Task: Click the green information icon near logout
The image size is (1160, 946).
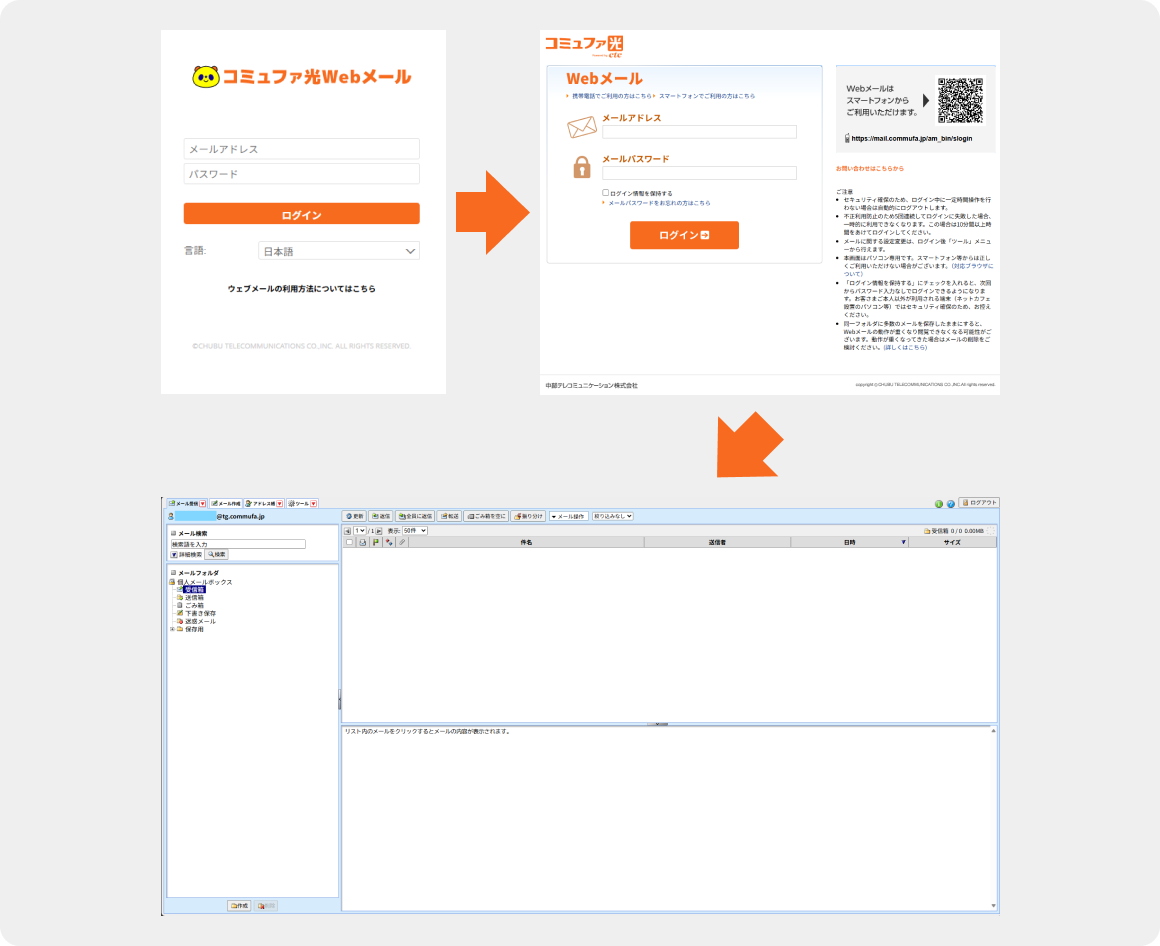Action: point(939,504)
